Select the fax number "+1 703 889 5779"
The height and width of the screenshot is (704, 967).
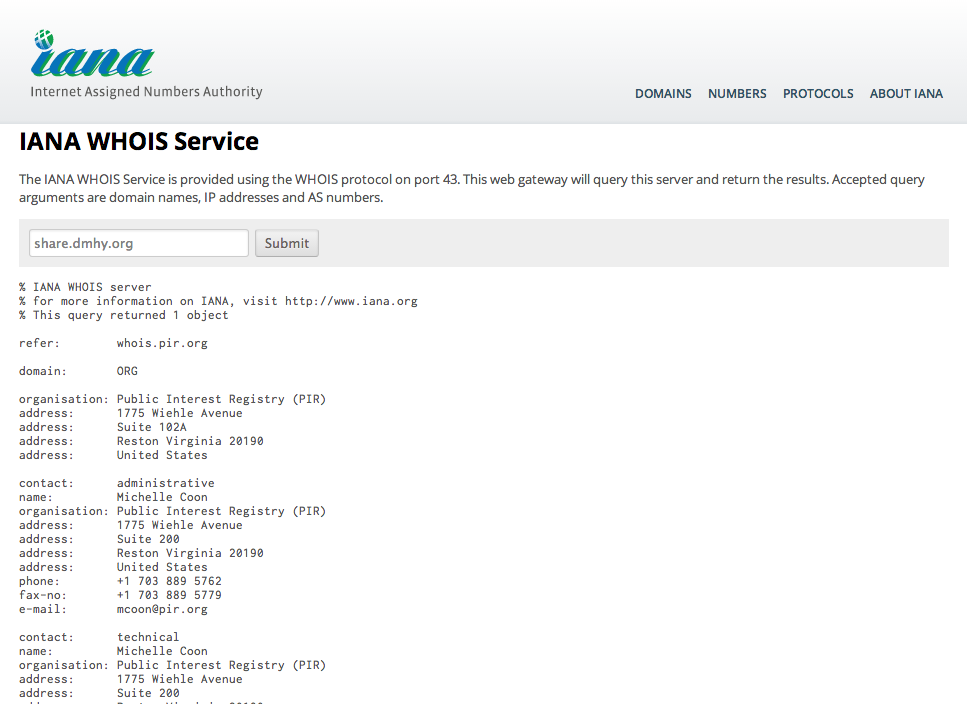pyautogui.click(x=169, y=596)
